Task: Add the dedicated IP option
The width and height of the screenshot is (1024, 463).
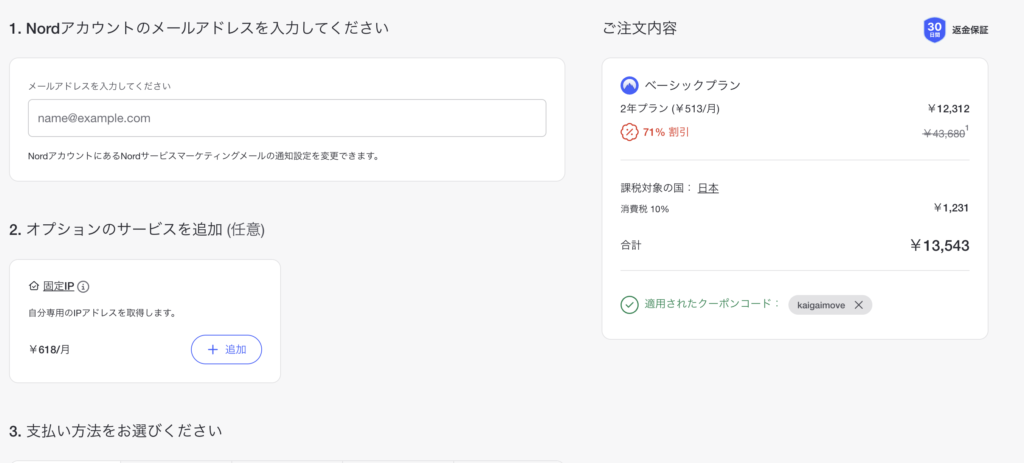Action: (226, 349)
